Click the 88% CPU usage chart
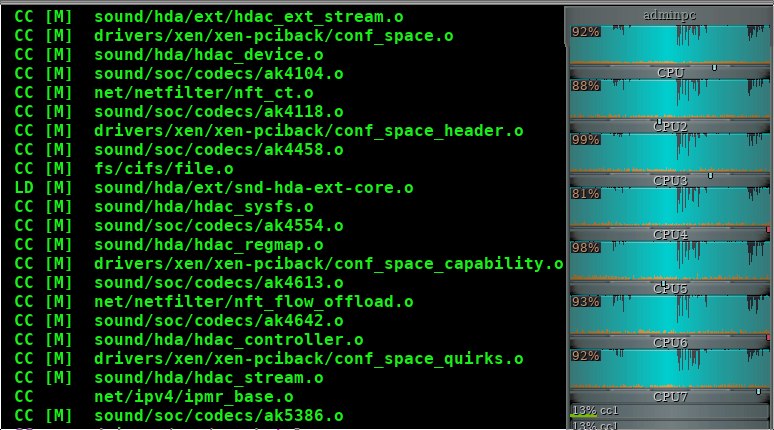Screen dimensions: 774x430 click(670, 99)
